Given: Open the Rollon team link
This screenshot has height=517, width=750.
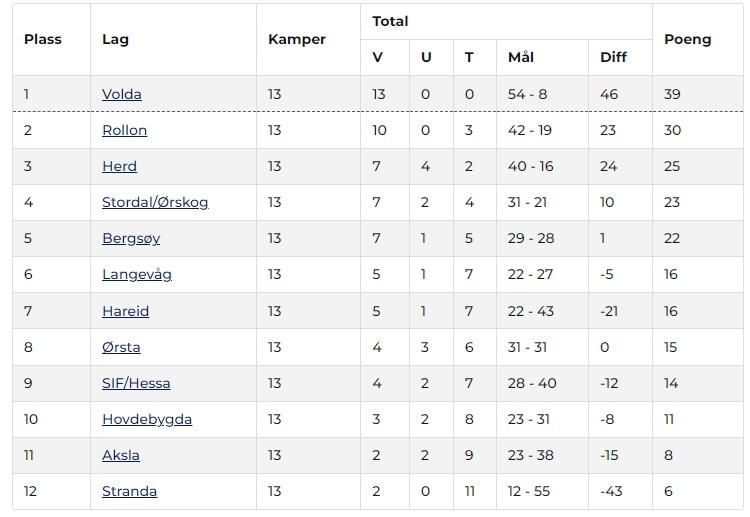Looking at the screenshot, I should click(124, 130).
